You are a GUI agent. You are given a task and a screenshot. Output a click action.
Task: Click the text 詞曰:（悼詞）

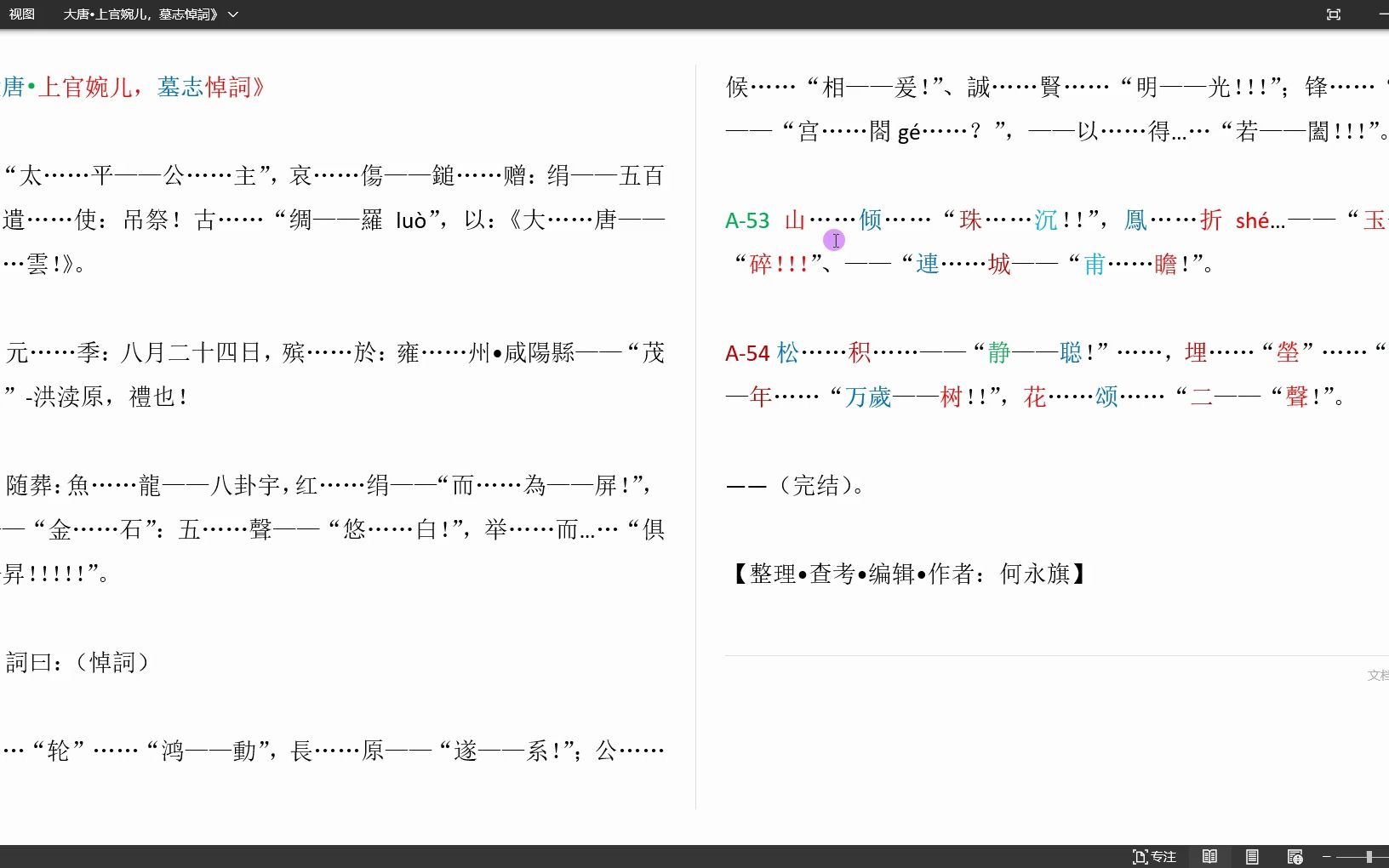point(77,663)
